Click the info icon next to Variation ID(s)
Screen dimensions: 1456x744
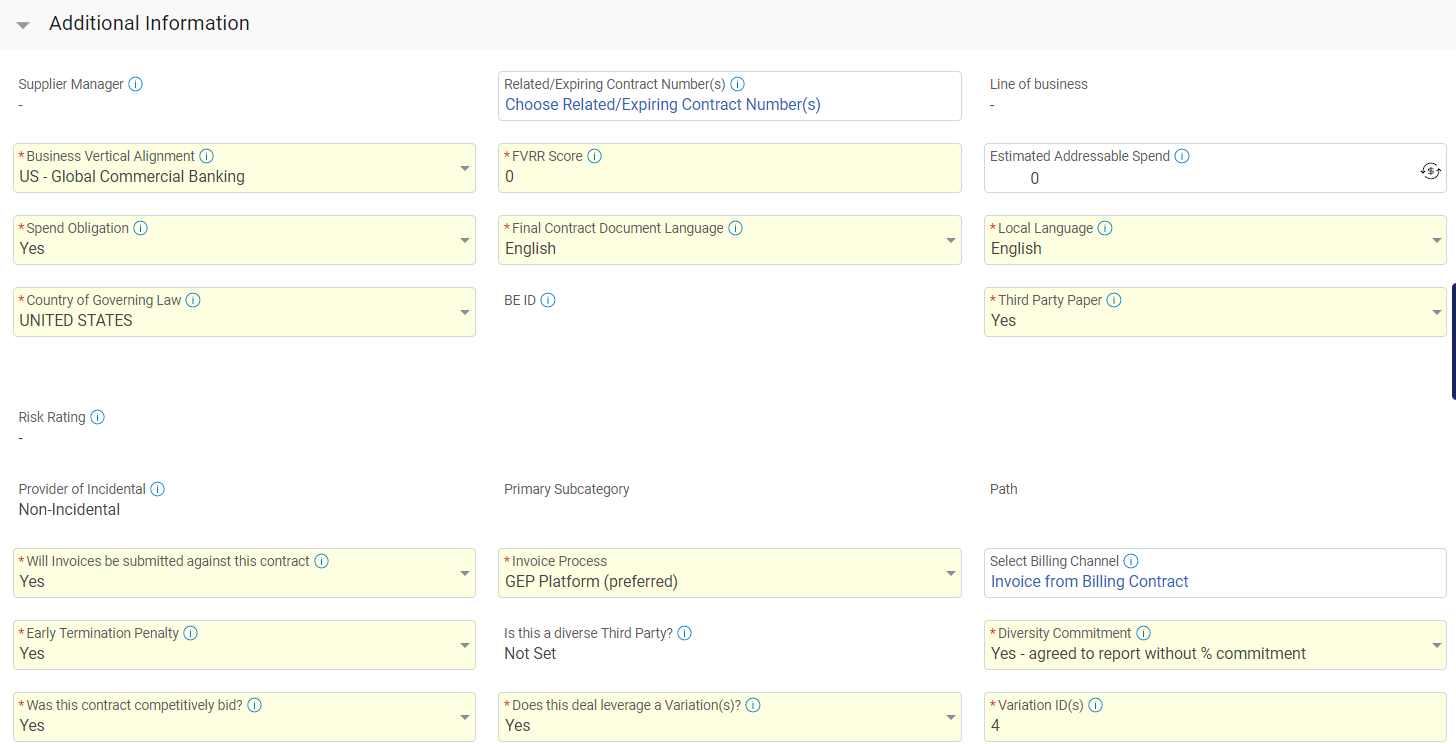(x=1095, y=705)
